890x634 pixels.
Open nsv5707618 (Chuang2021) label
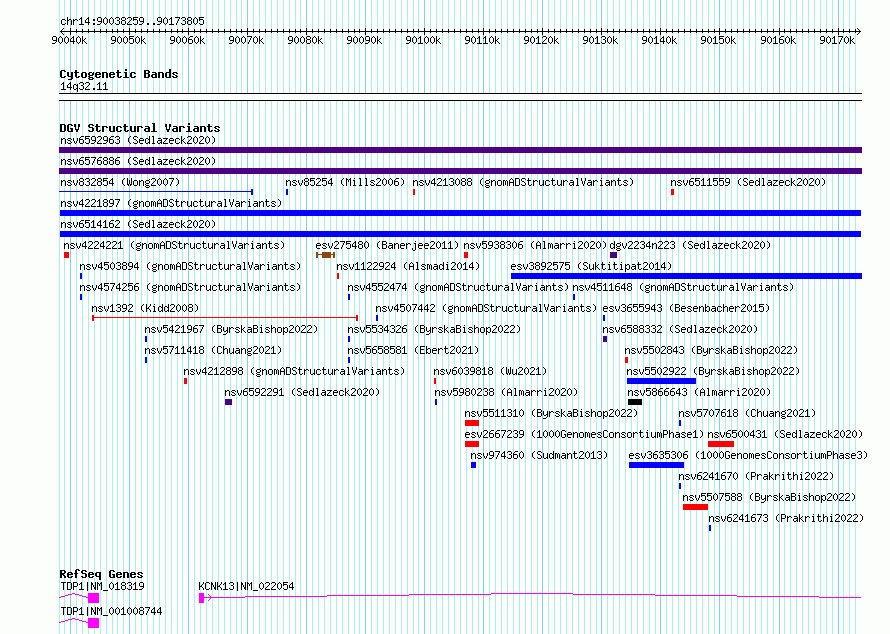(747, 413)
